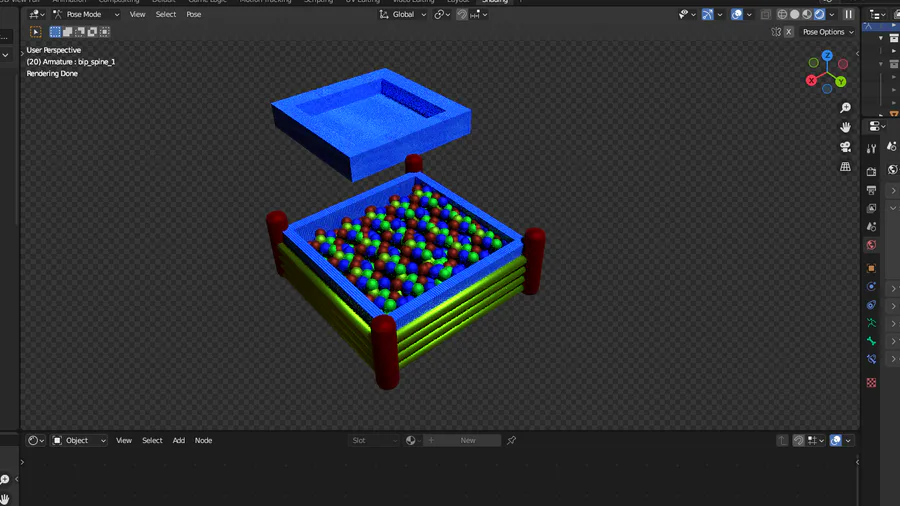Click the X axis on navigation gizmo

coord(811,81)
